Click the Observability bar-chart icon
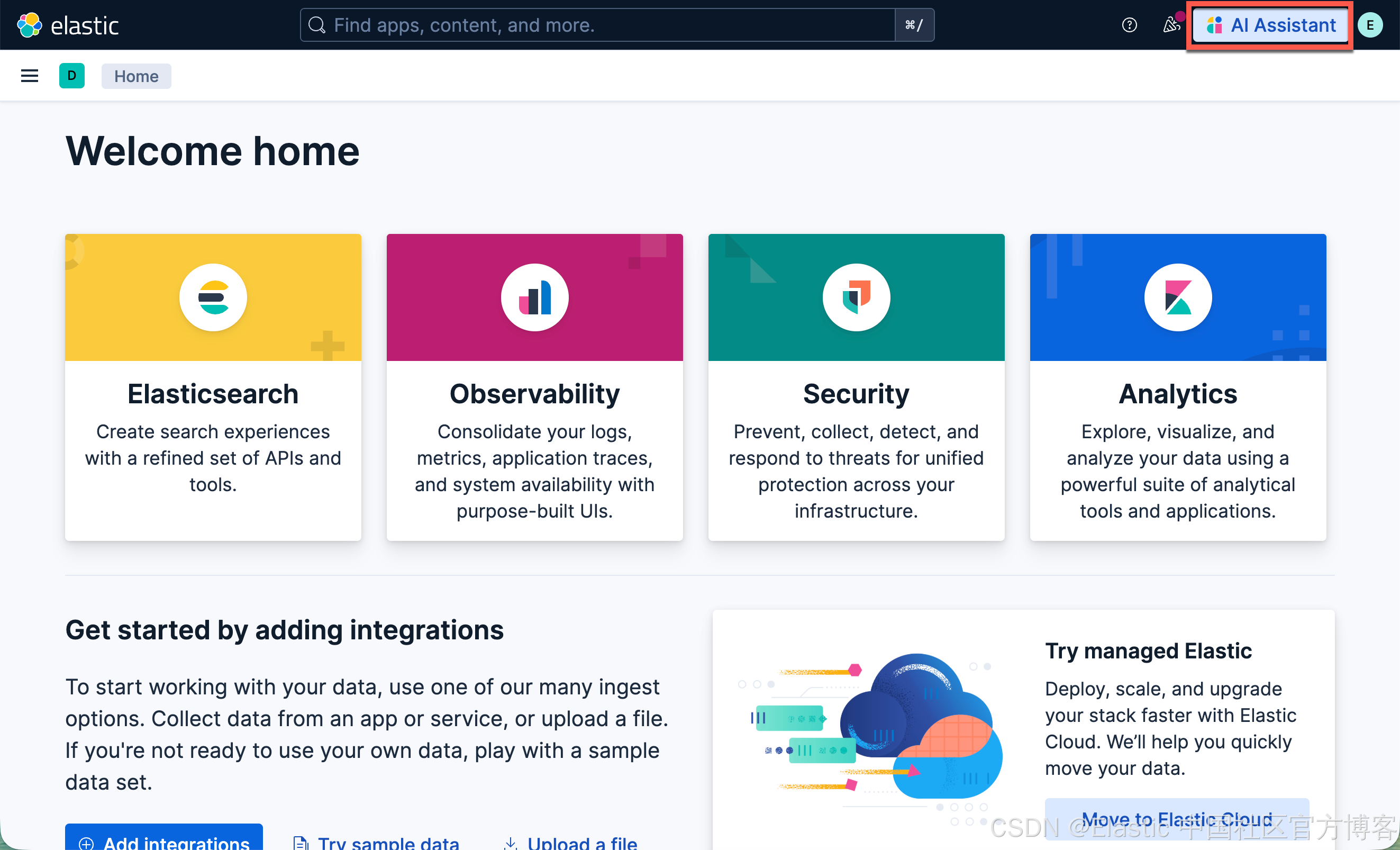The height and width of the screenshot is (850, 1400). point(535,297)
